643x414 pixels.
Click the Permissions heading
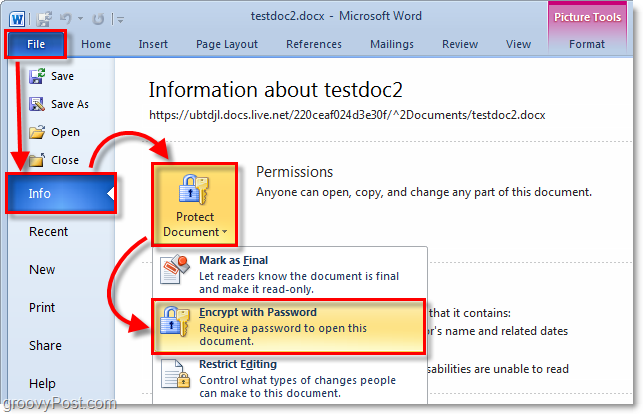coord(294,172)
